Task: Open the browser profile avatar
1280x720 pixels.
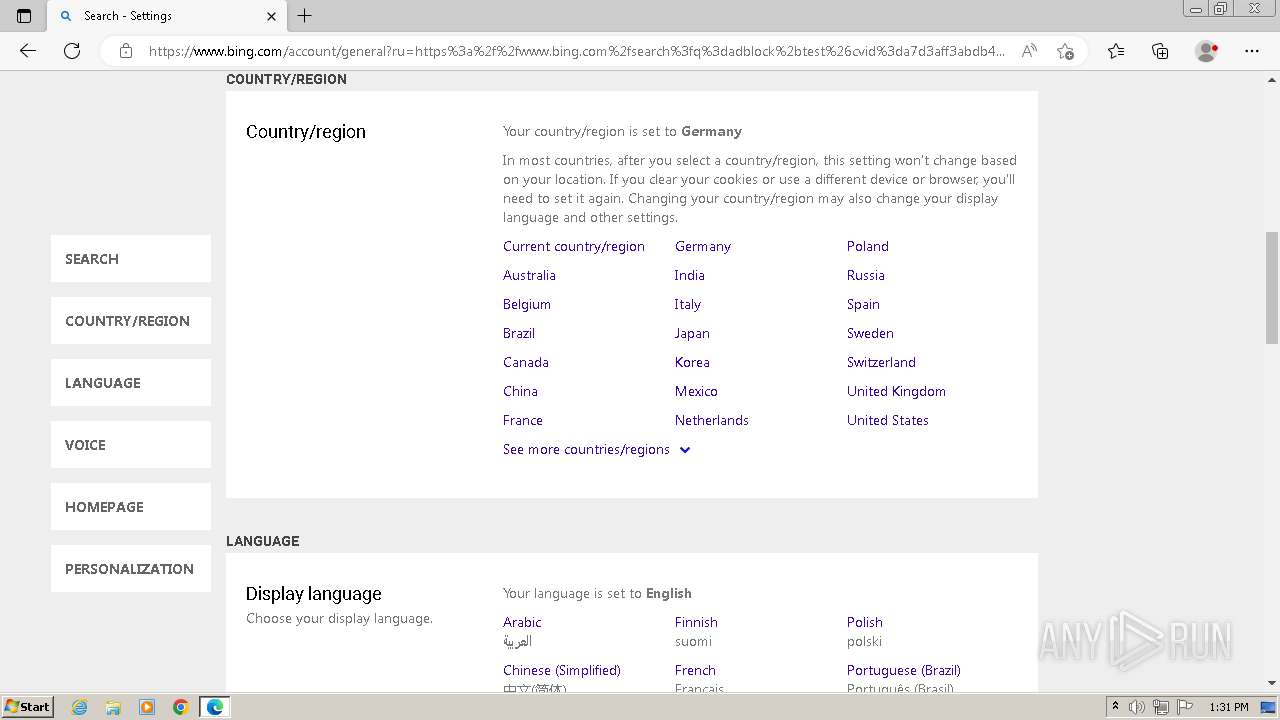Action: tap(1207, 51)
